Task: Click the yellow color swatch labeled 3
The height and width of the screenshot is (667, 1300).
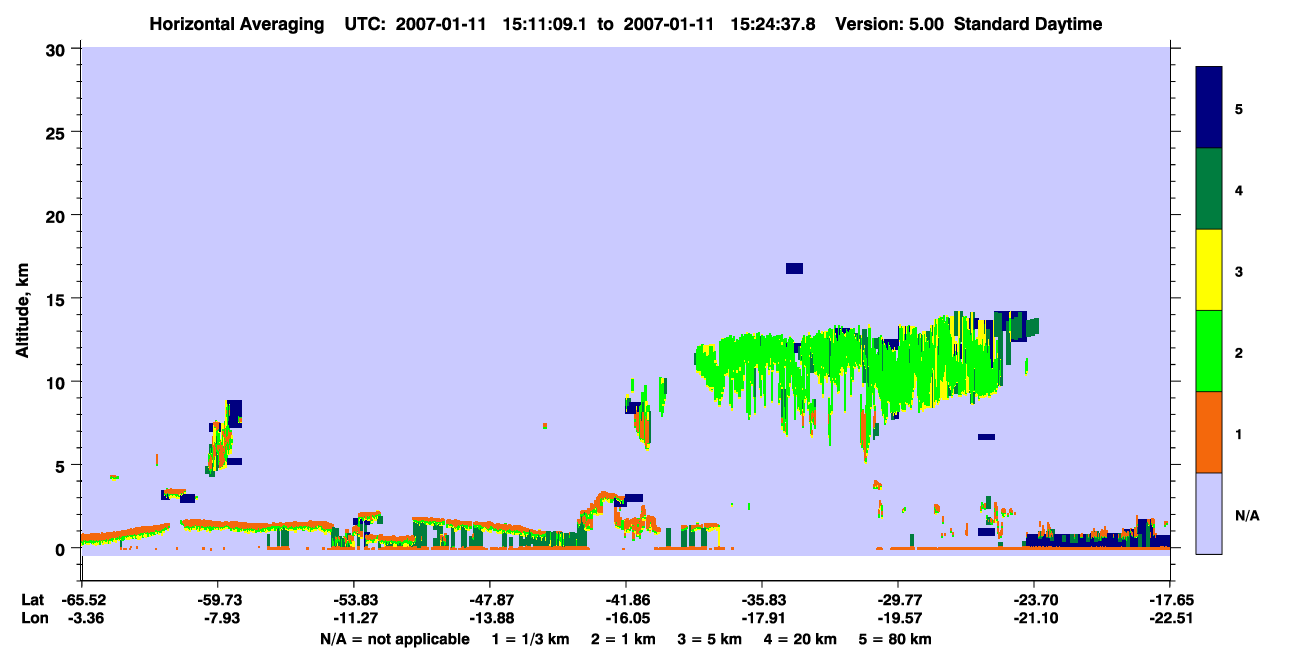Action: click(x=1209, y=270)
